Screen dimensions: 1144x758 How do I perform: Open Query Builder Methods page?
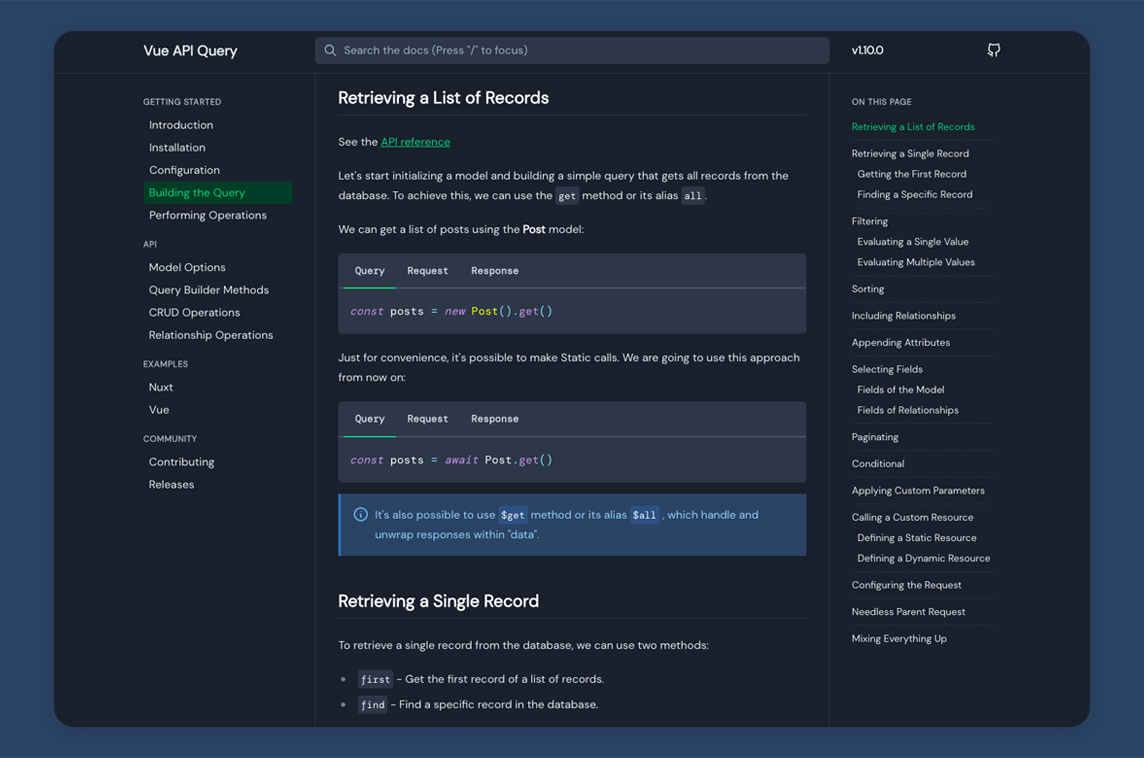tap(209, 290)
